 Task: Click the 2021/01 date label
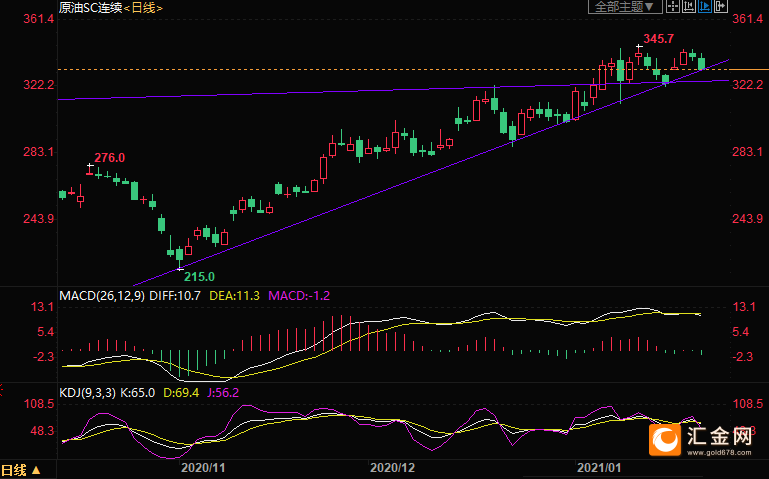[599, 468]
